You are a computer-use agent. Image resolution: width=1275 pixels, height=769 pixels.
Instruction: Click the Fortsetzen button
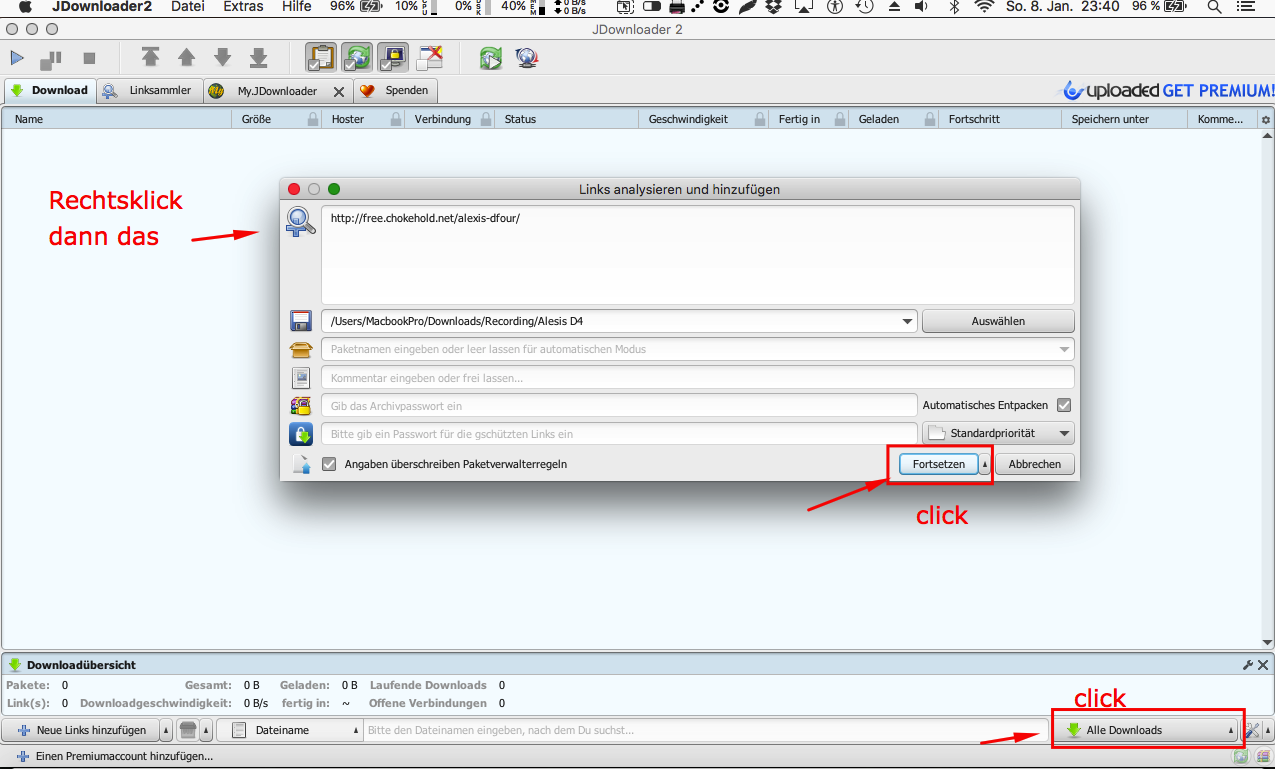(x=938, y=464)
